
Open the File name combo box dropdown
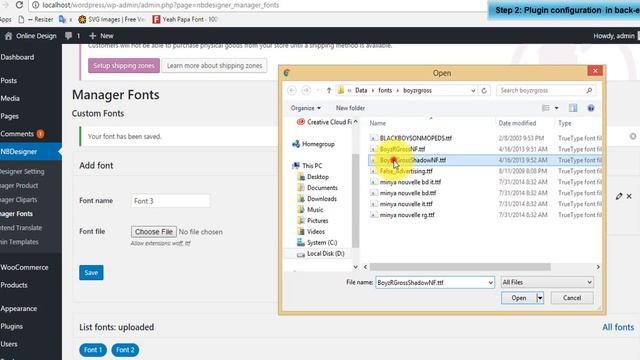click(490, 282)
